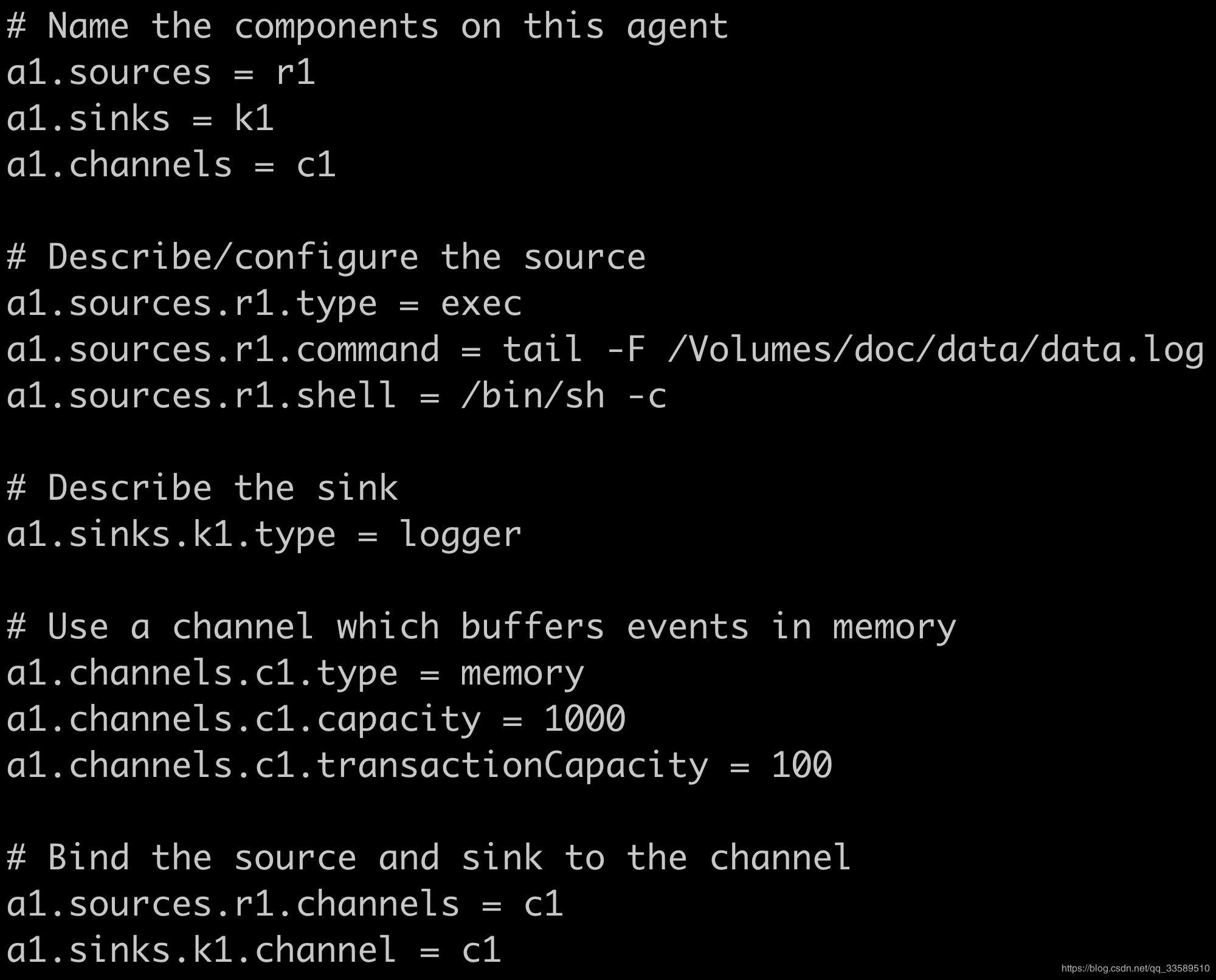Viewport: 1216px width, 980px height.
Task: Click the csdn blog watermark URL
Action: click(1135, 968)
